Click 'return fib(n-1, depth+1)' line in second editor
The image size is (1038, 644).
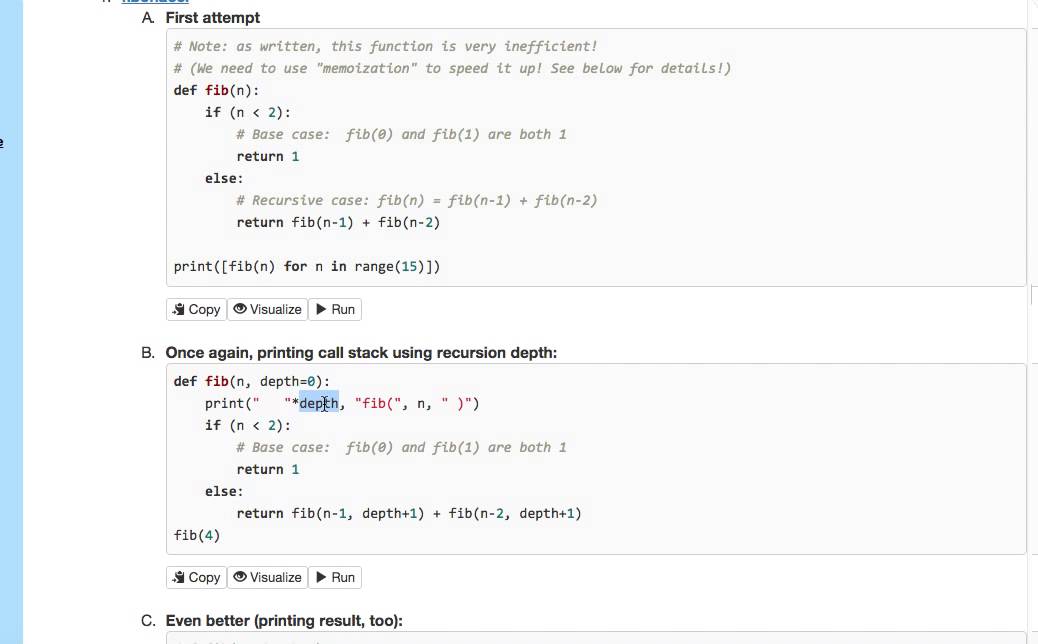(408, 513)
